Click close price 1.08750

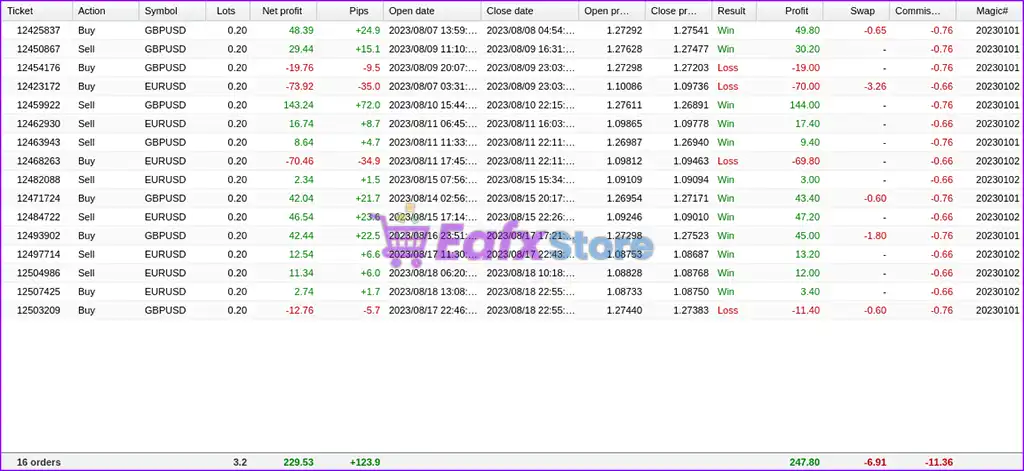[x=690, y=291]
